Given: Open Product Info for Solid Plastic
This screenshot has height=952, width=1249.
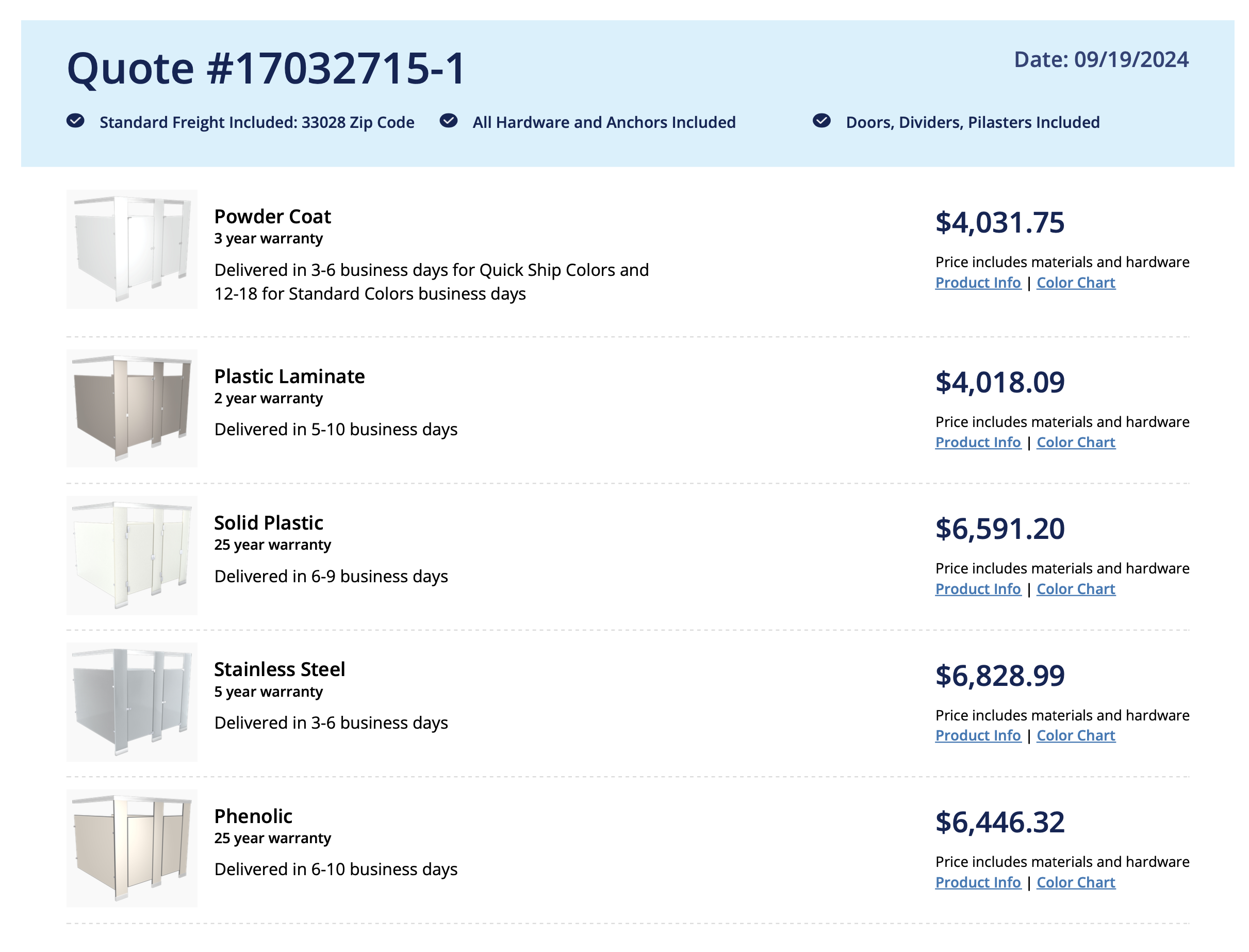Looking at the screenshot, I should pyautogui.click(x=978, y=589).
